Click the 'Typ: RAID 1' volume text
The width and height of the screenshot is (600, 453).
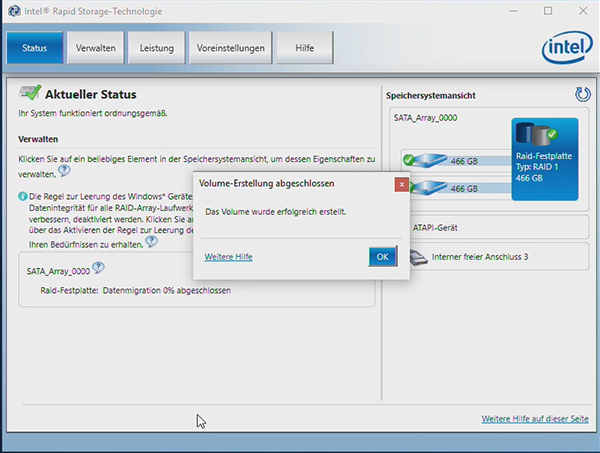pos(537,167)
